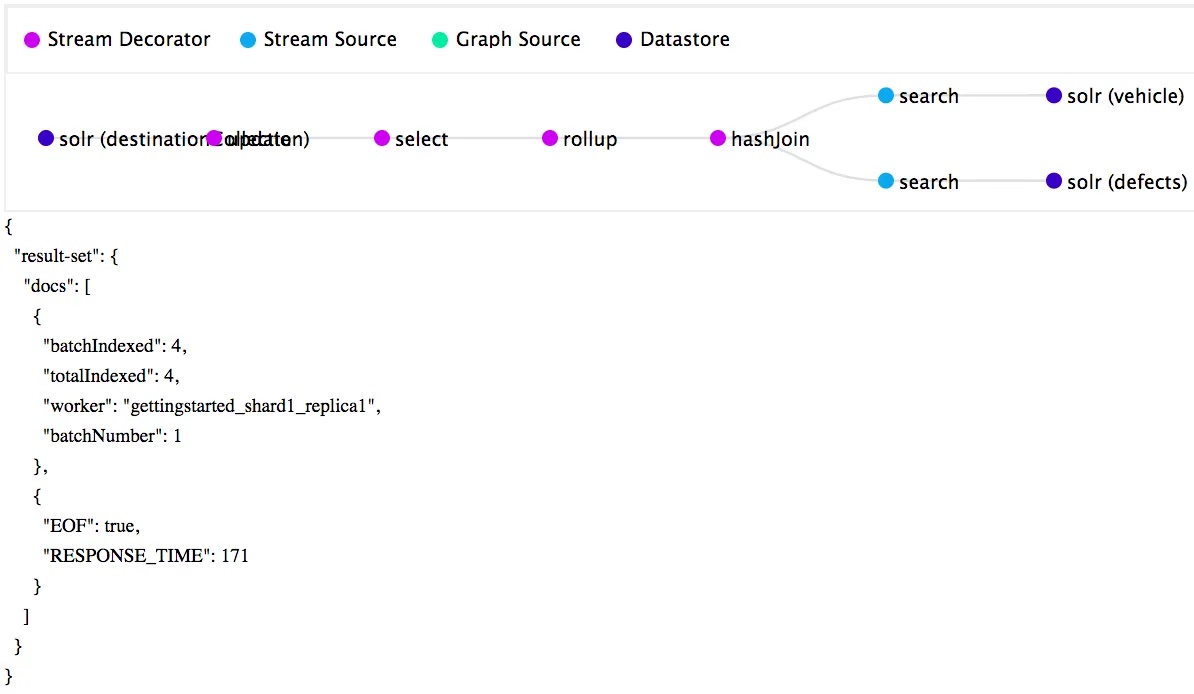Click the worker gettingstarted_shard1_replica1 value
The height and width of the screenshot is (694, 1194).
(x=251, y=406)
